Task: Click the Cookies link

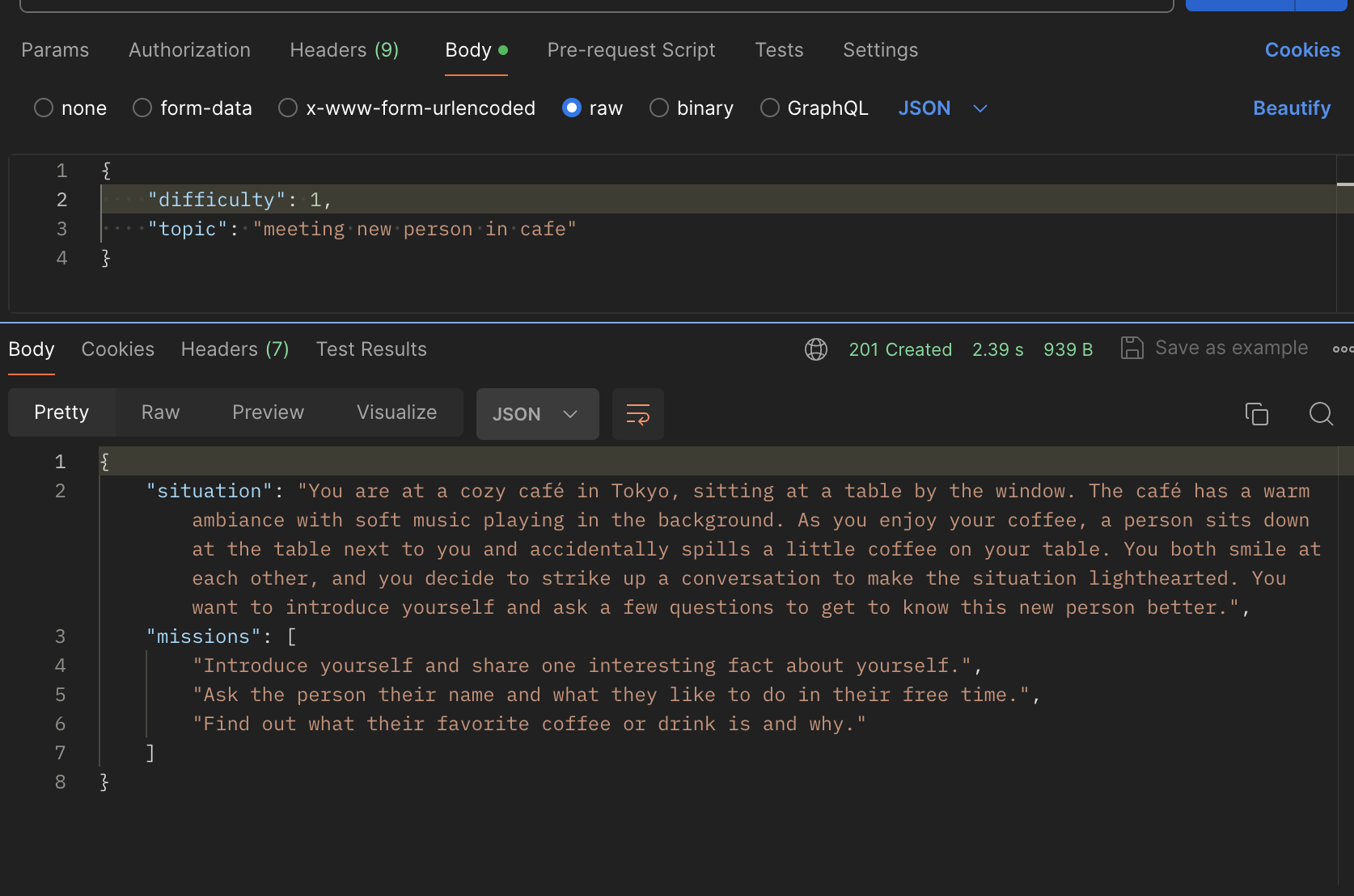Action: 1303,50
